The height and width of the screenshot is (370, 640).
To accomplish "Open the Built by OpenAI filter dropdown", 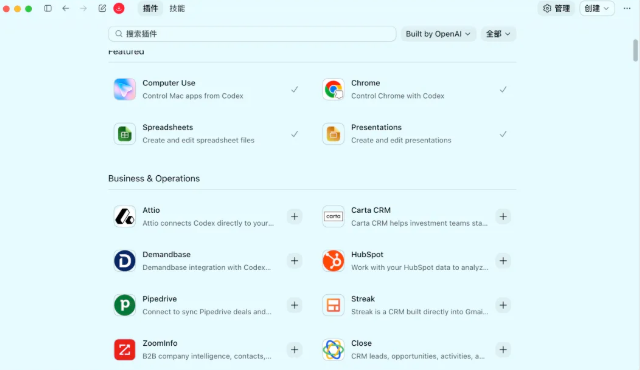I will 438,34.
